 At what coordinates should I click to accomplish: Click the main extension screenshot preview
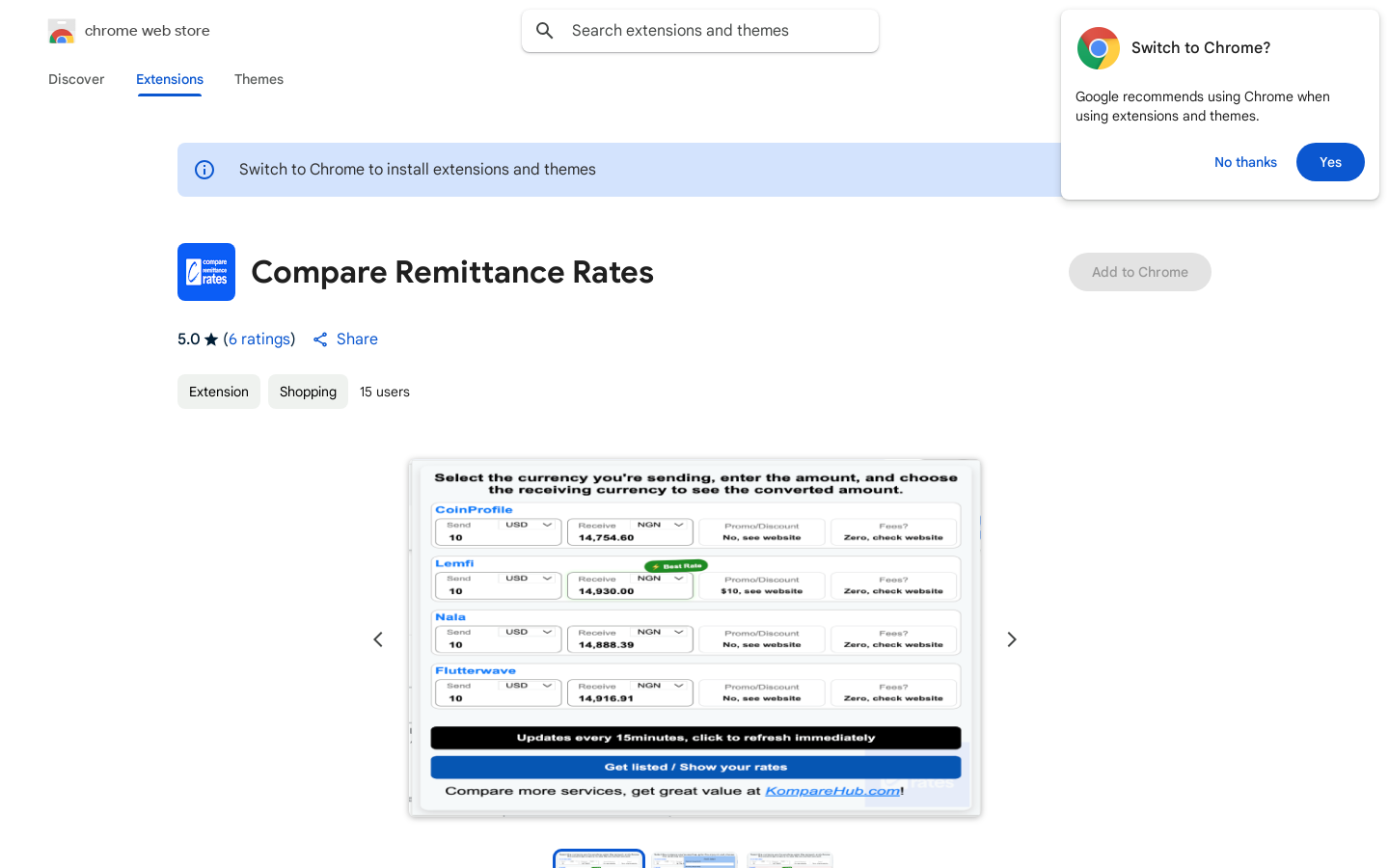tap(694, 637)
